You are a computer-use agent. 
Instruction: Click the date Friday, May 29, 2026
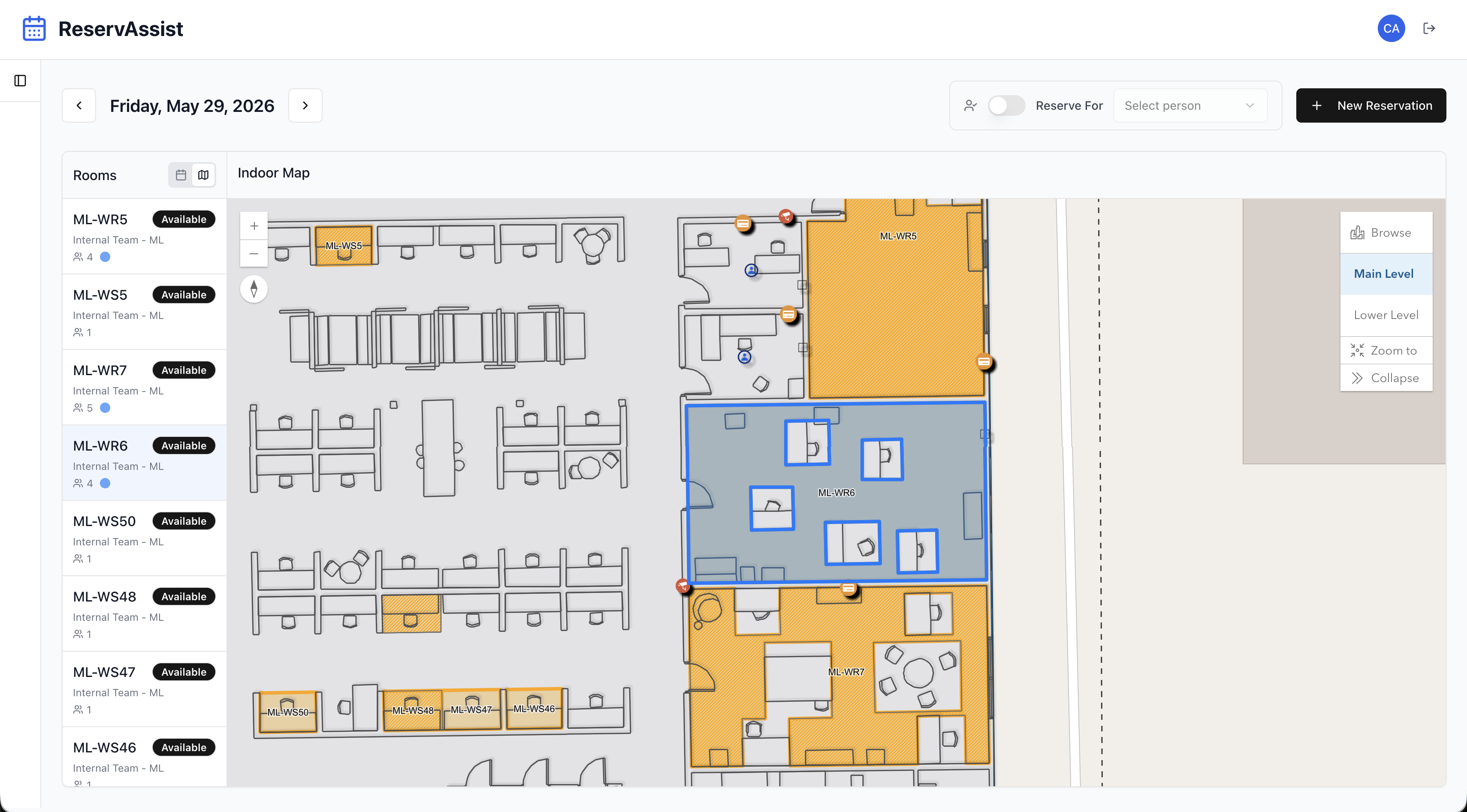coord(192,106)
